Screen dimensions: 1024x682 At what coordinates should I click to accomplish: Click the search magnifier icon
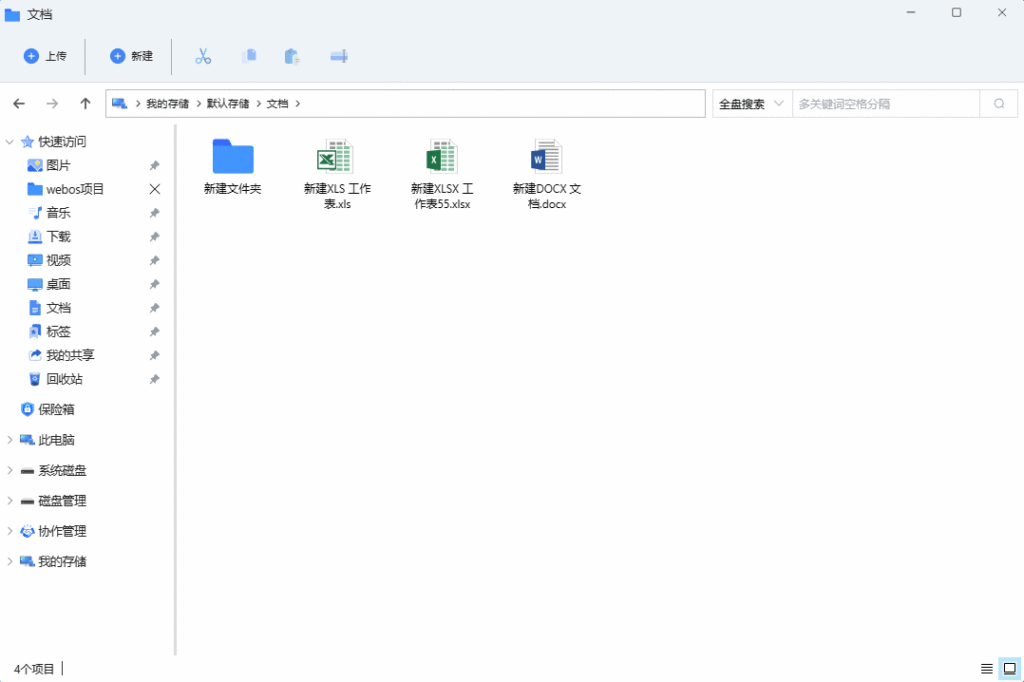tap(998, 104)
